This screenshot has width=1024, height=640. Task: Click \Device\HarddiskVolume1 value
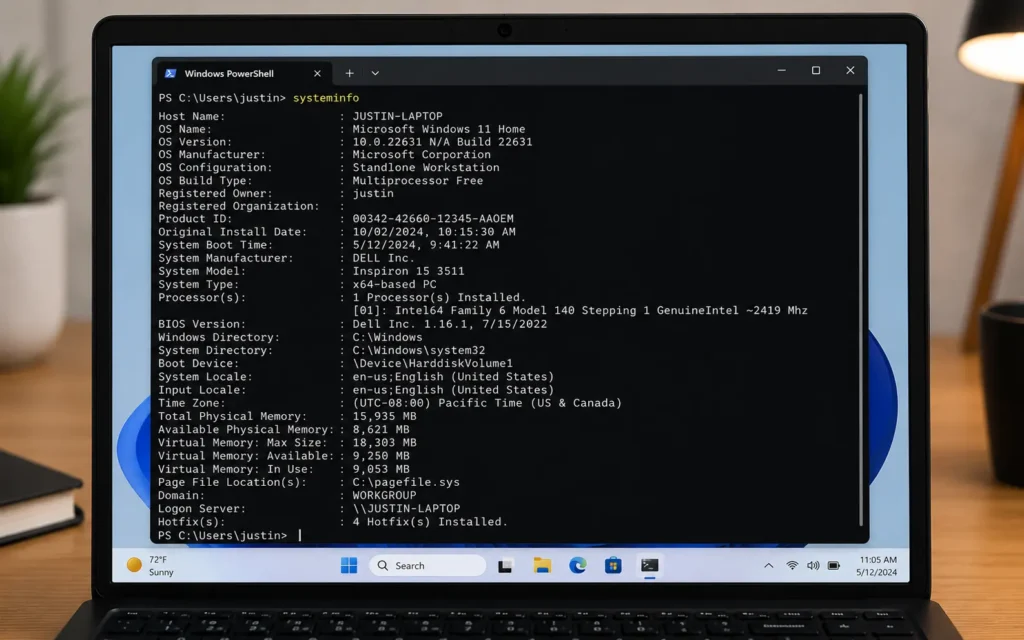433,364
